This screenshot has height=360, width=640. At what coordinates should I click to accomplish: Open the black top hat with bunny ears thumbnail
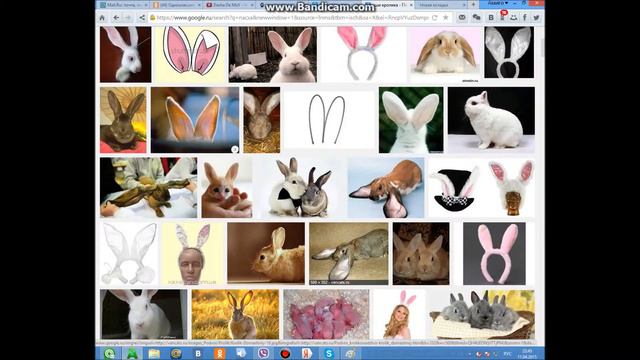(x=456, y=188)
